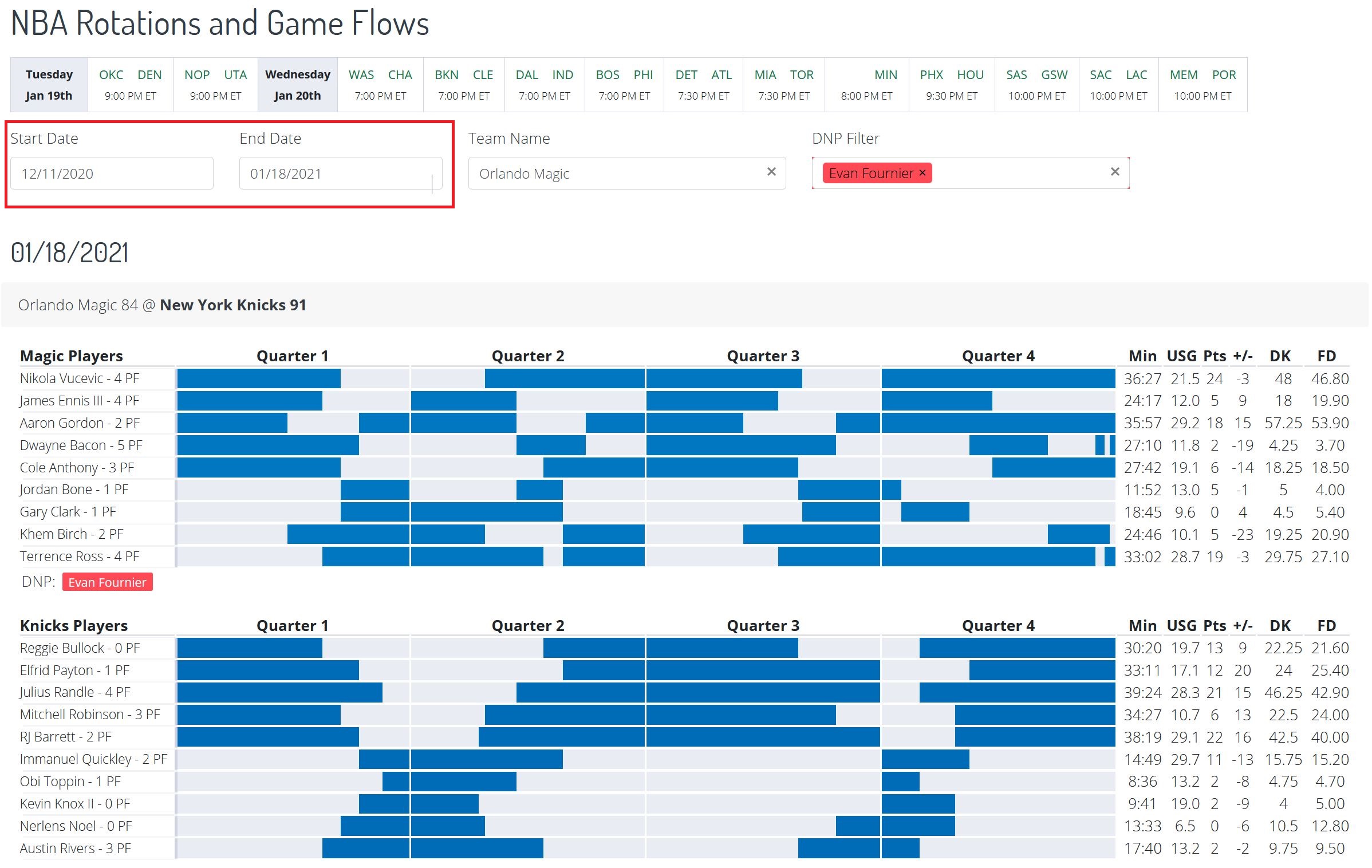1372x868 pixels.
Task: Open the NOP UTA 9:00 PM game
Action: coord(215,85)
